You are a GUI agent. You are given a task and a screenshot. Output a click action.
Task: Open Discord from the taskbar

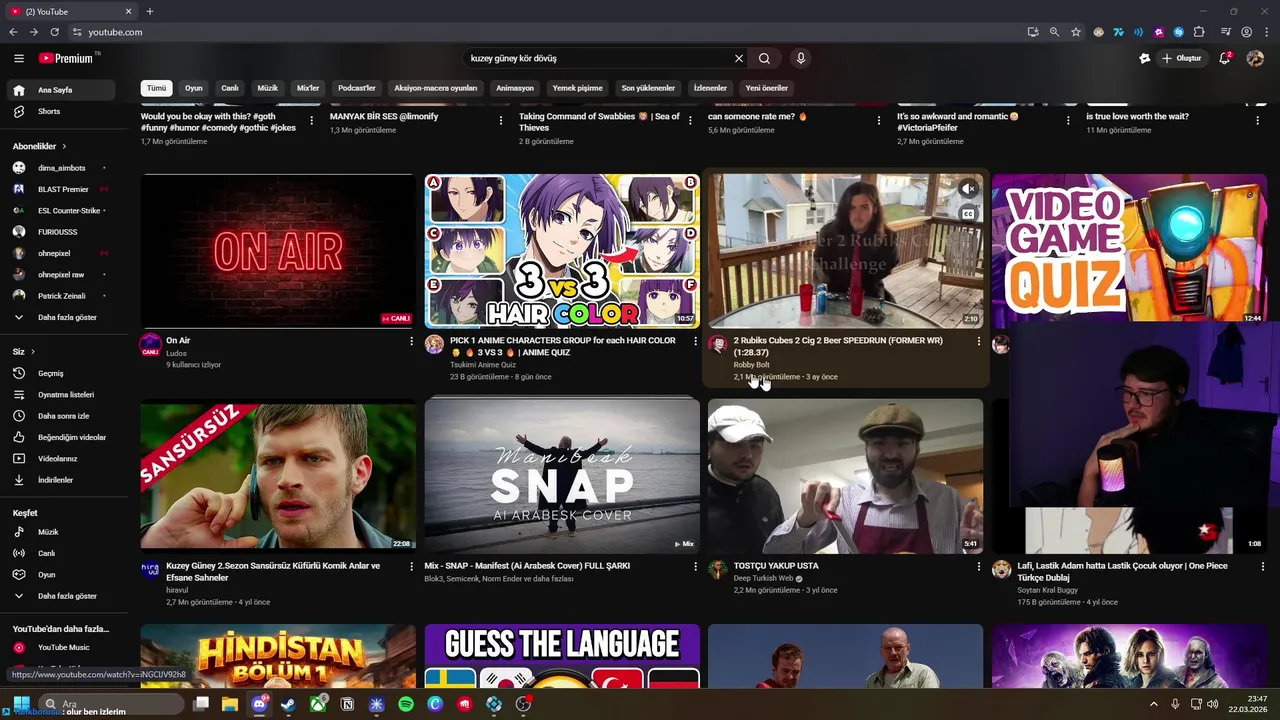tap(259, 704)
